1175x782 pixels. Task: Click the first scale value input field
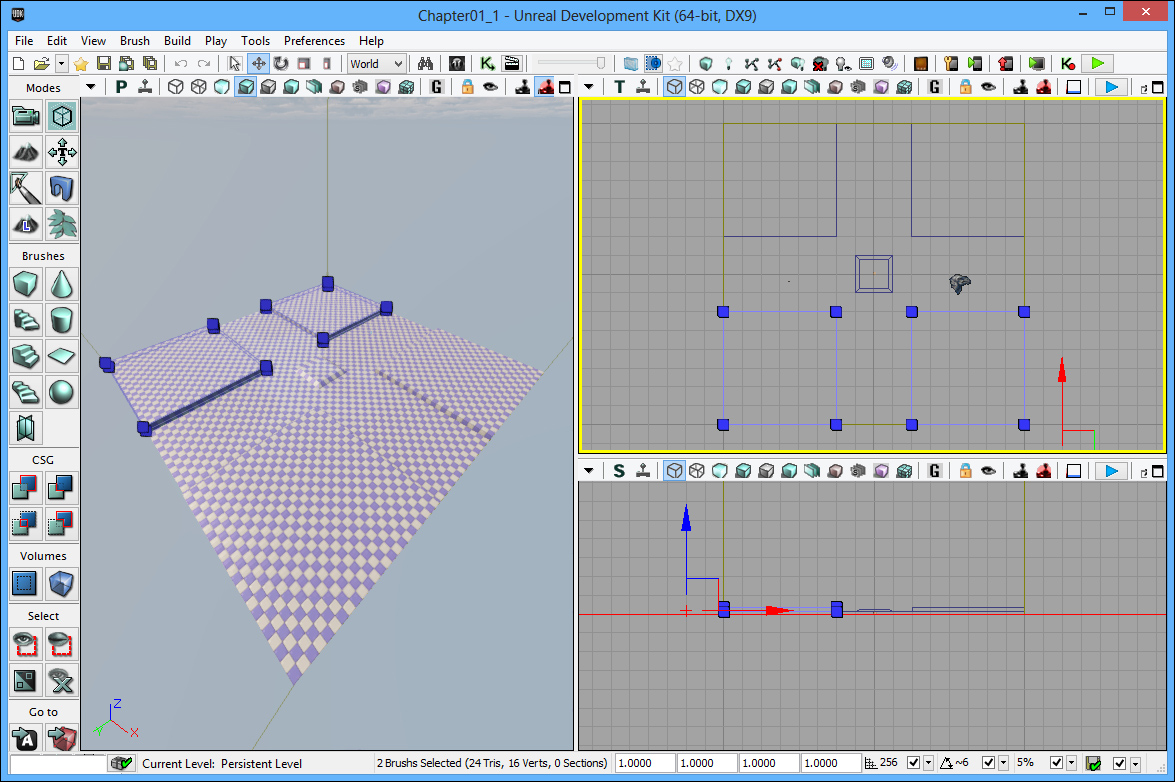pyautogui.click(x=644, y=763)
